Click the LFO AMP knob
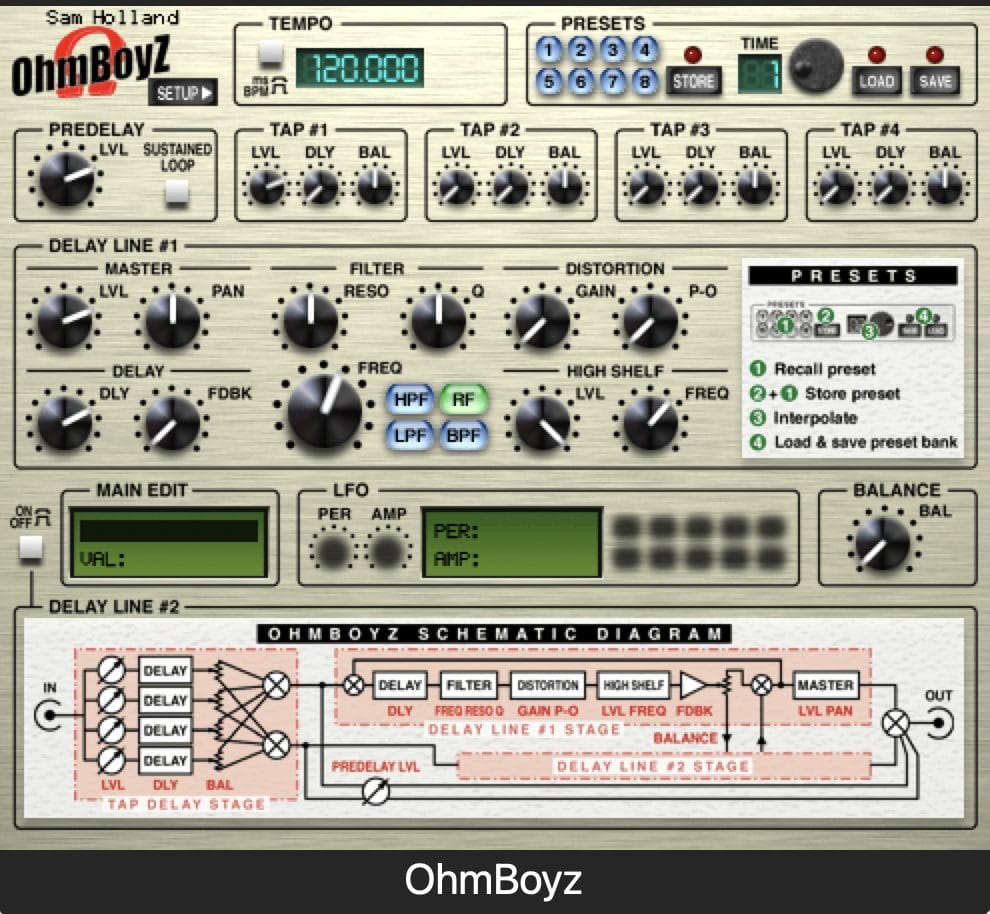The height and width of the screenshot is (914, 990). 387,550
